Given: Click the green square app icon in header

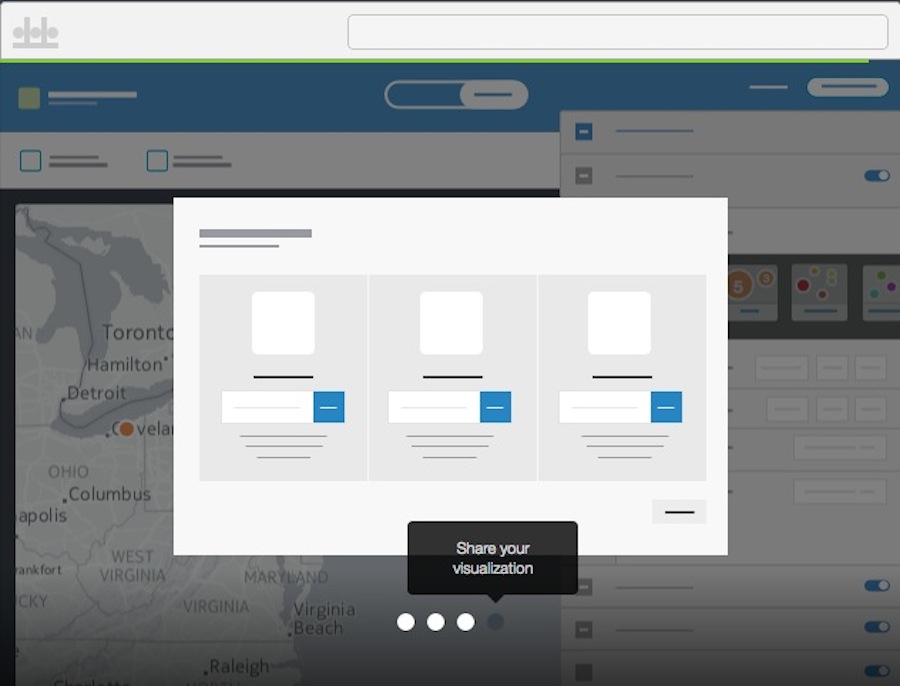Looking at the screenshot, I should click(29, 97).
